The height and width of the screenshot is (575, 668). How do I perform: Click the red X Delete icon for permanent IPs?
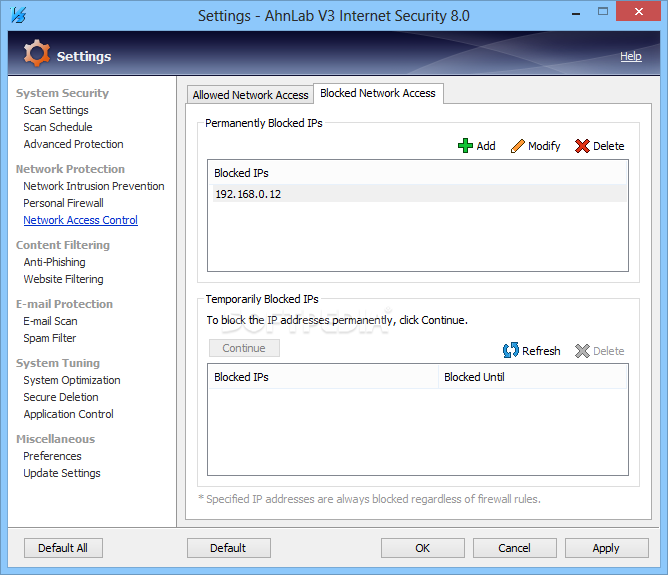pyautogui.click(x=582, y=146)
